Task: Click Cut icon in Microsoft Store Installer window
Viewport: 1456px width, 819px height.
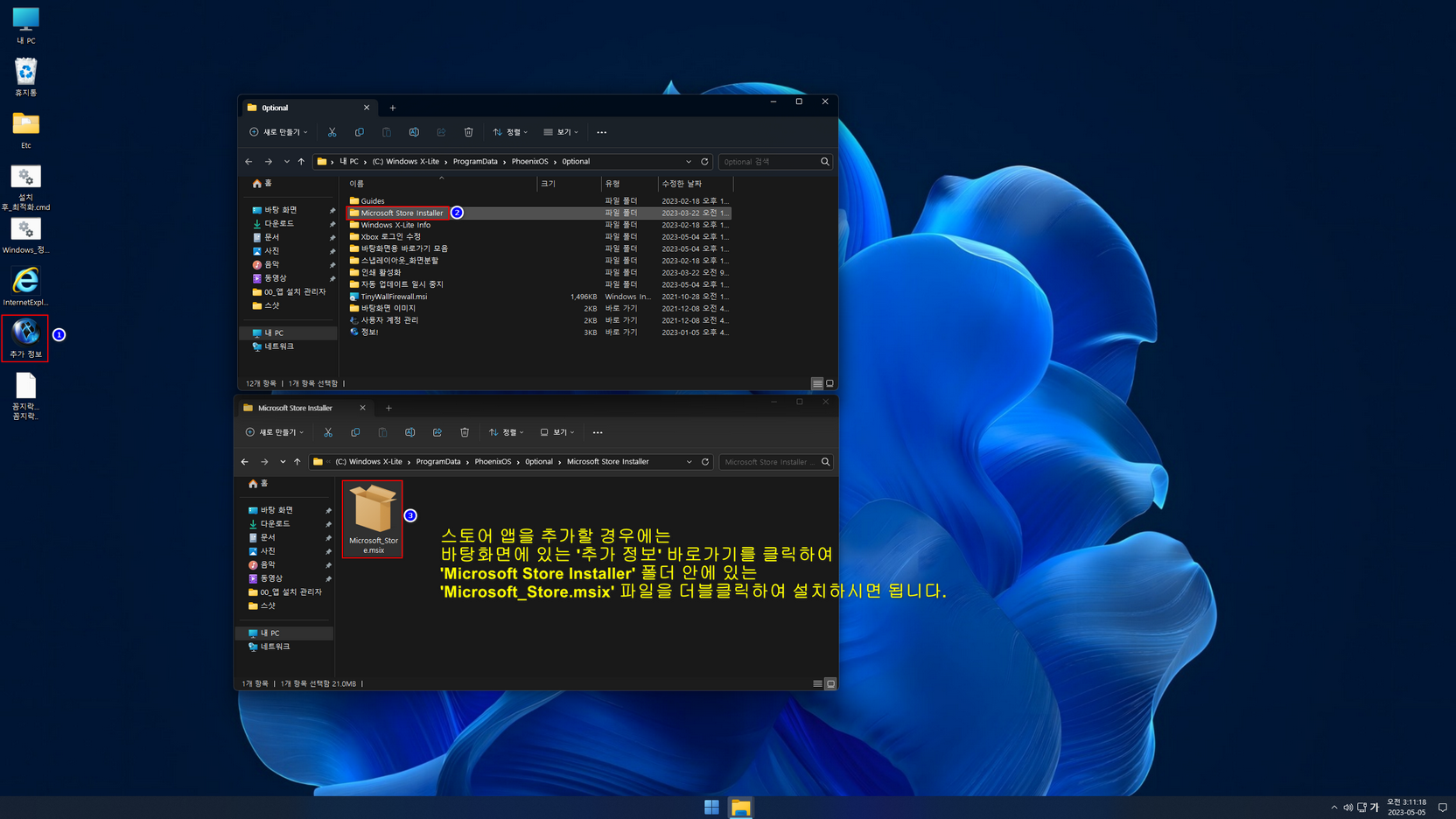Action: pos(328,432)
